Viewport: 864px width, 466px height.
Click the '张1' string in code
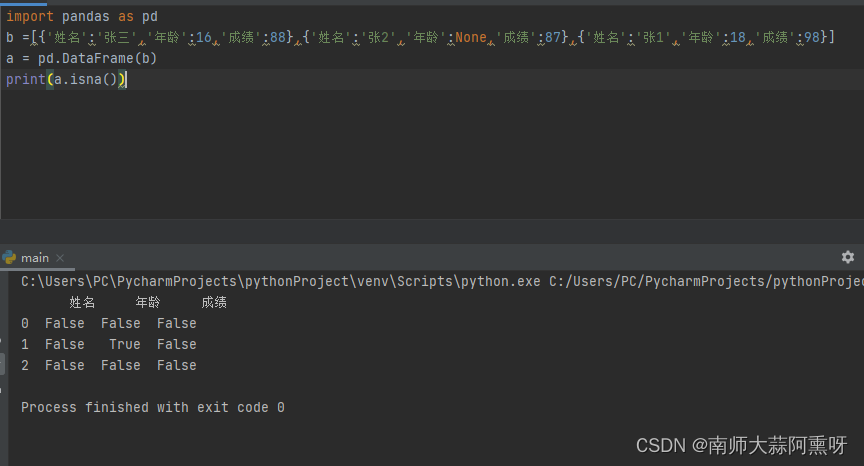click(653, 37)
